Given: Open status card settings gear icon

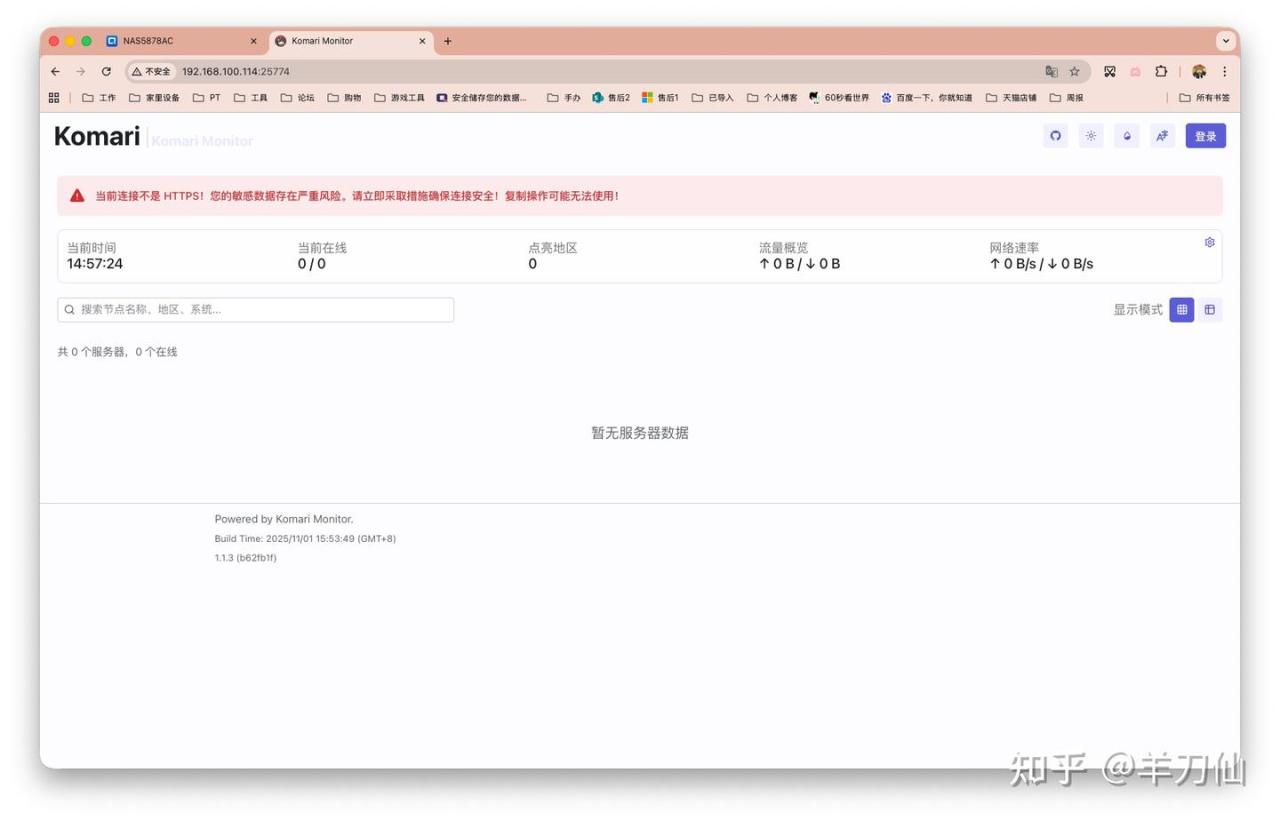Looking at the screenshot, I should (x=1209, y=243).
